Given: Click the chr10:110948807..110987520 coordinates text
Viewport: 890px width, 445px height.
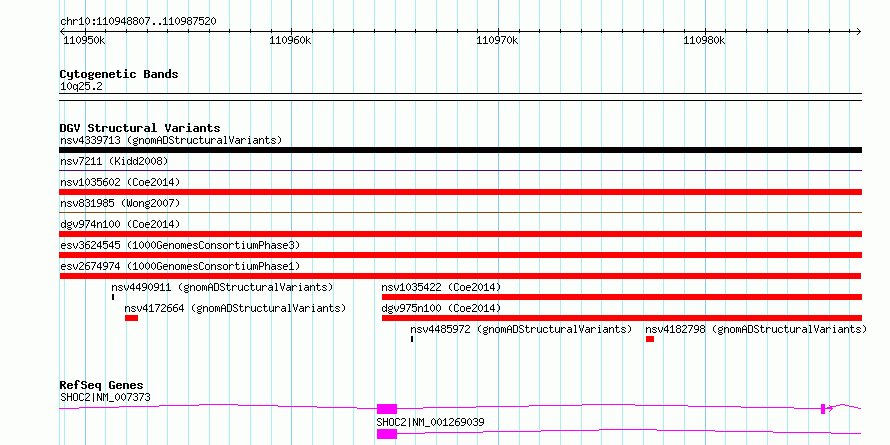Looking at the screenshot, I should tap(138, 22).
